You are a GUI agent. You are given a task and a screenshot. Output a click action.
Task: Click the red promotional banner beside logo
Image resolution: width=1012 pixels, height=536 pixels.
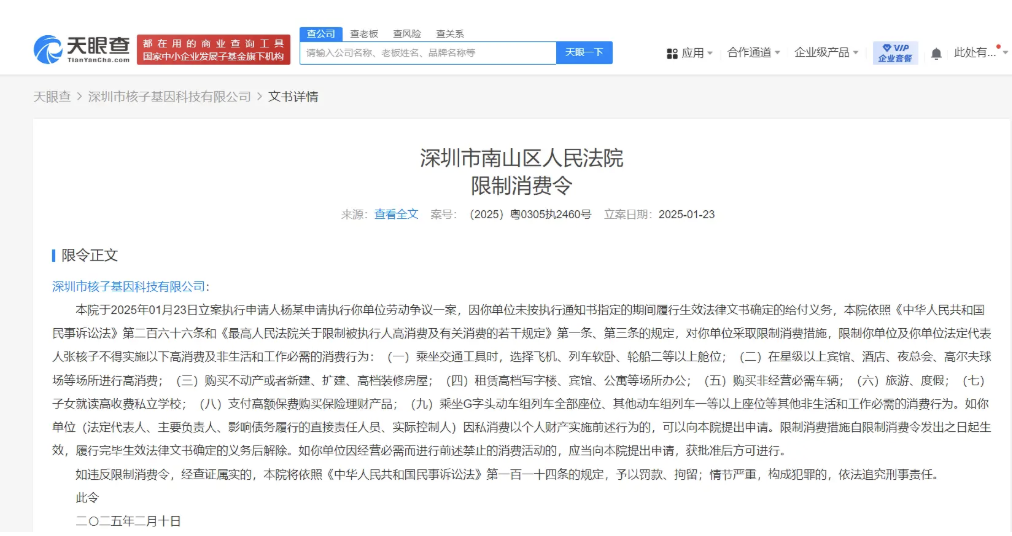(214, 50)
